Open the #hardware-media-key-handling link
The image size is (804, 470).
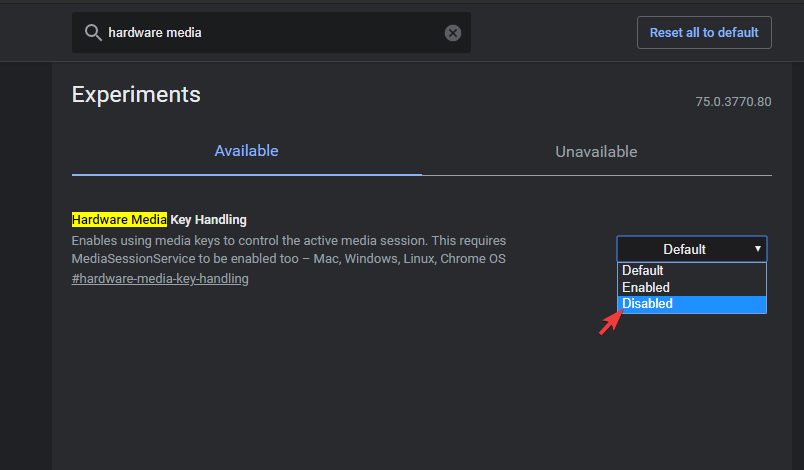(160, 279)
